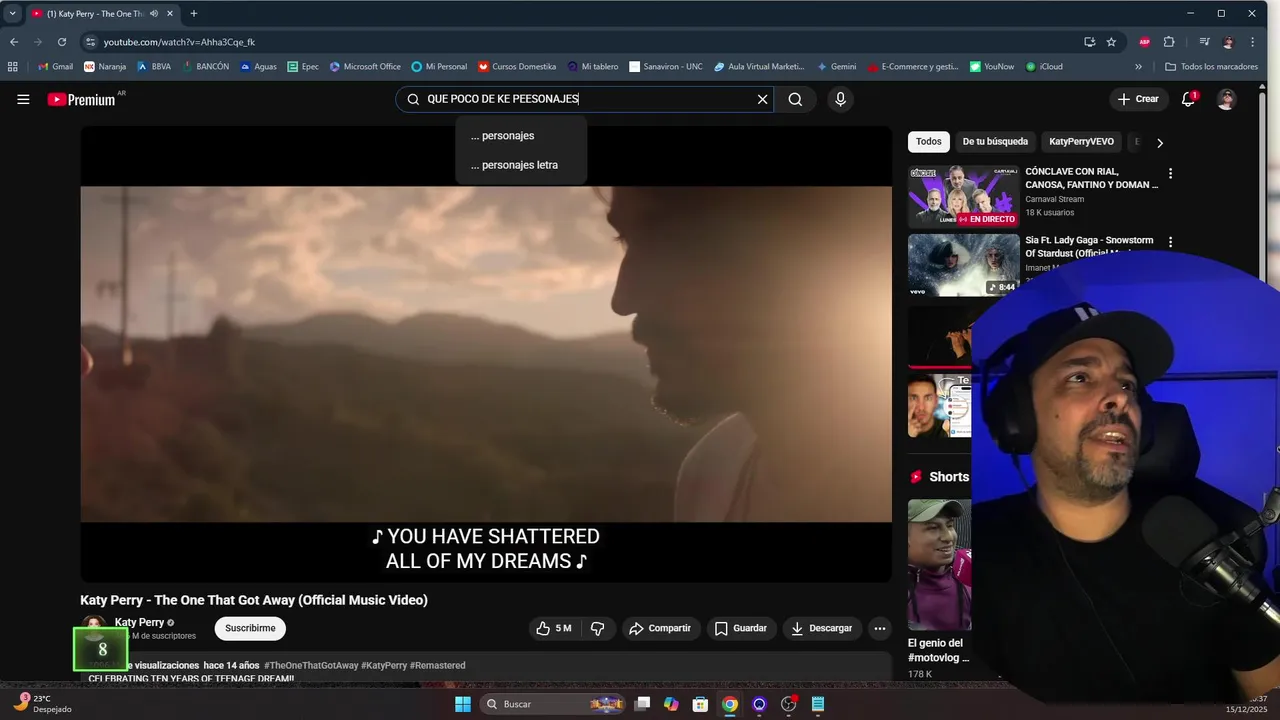Open the Windows Start menu
The height and width of the screenshot is (720, 1280).
[462, 704]
